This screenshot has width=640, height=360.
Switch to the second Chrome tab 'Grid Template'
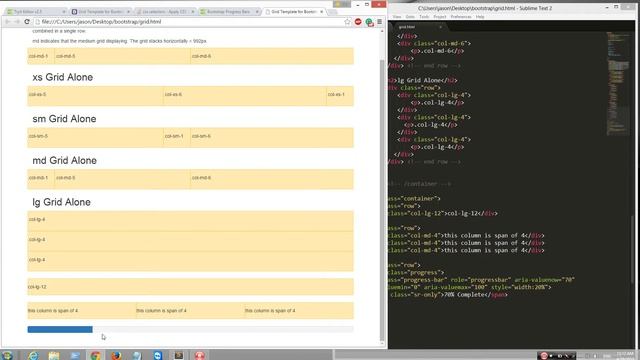click(100, 11)
